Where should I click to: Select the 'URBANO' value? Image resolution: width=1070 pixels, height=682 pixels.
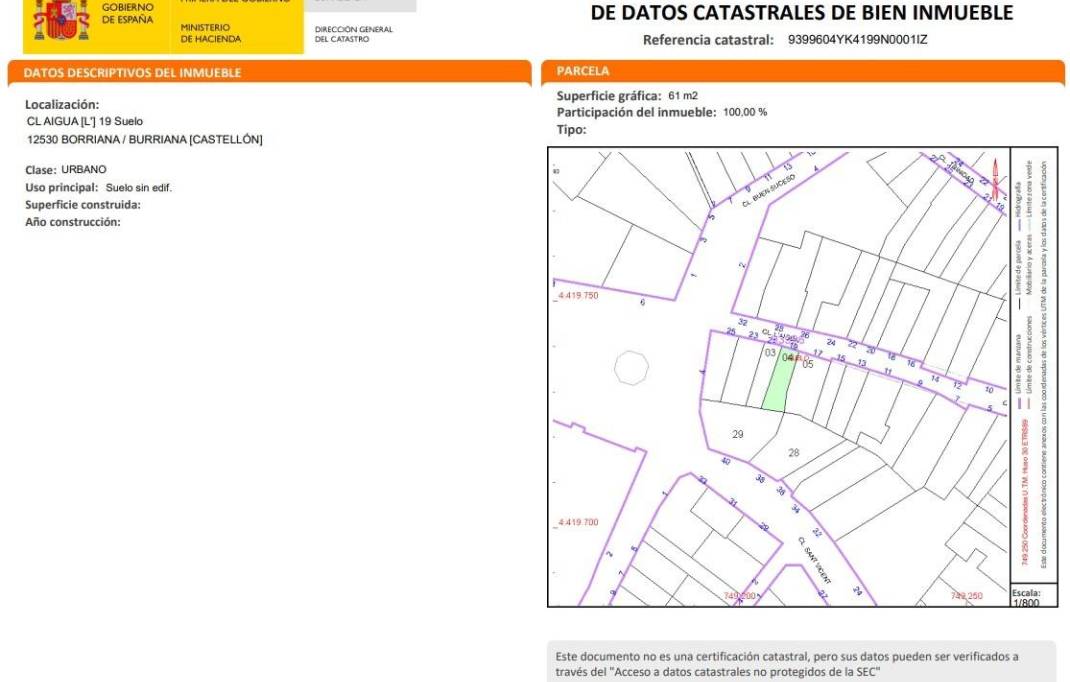pos(84,169)
